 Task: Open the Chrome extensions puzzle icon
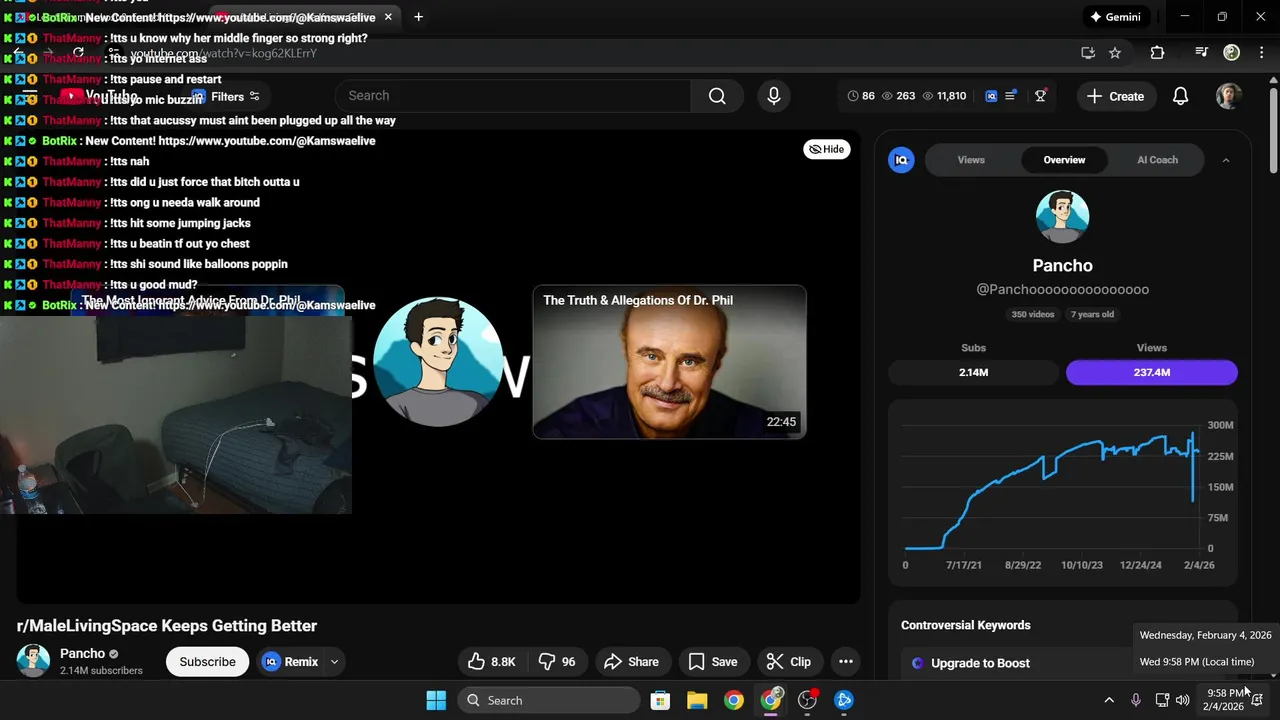click(x=1157, y=53)
